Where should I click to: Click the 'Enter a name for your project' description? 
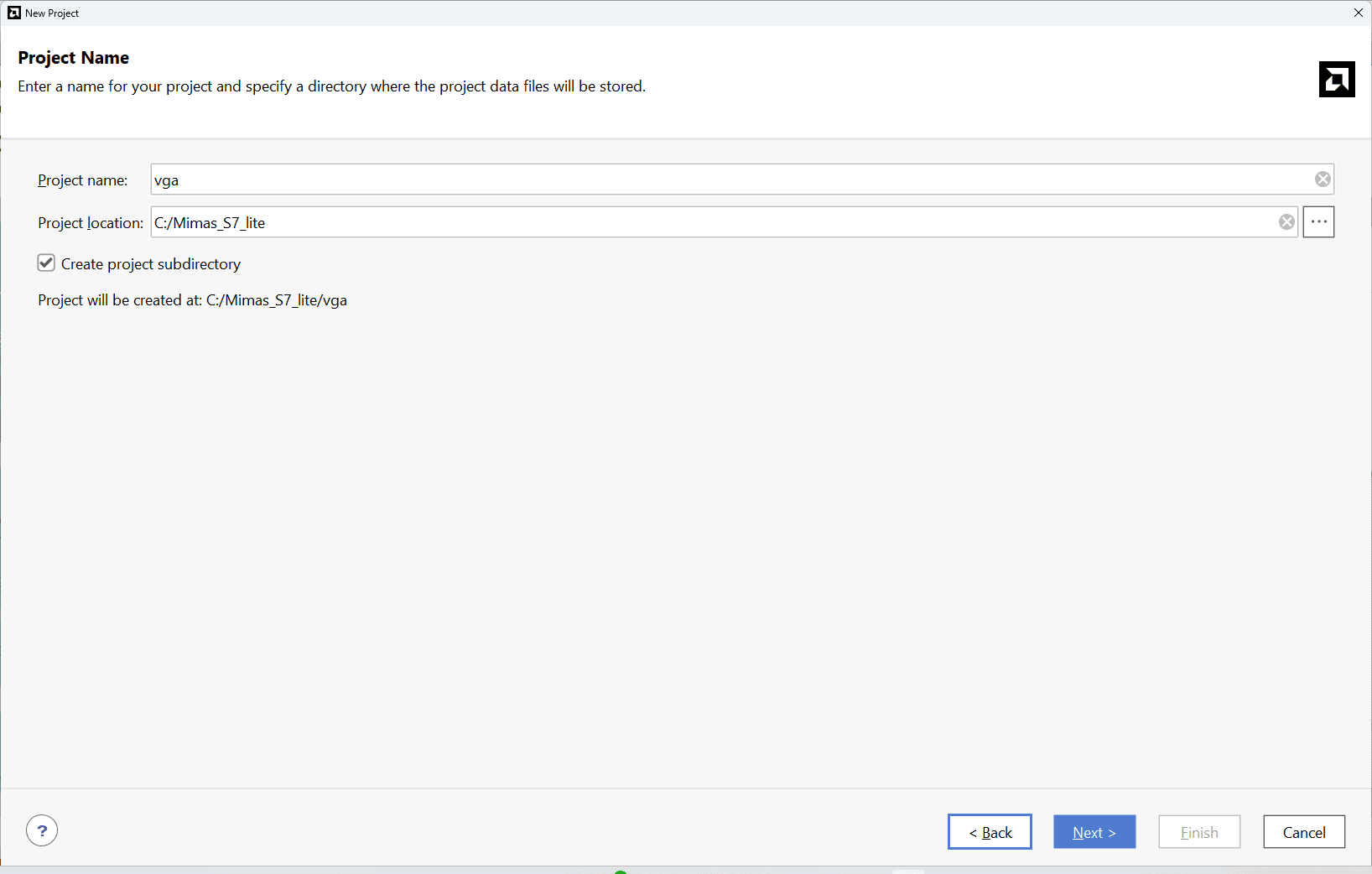pyautogui.click(x=331, y=86)
